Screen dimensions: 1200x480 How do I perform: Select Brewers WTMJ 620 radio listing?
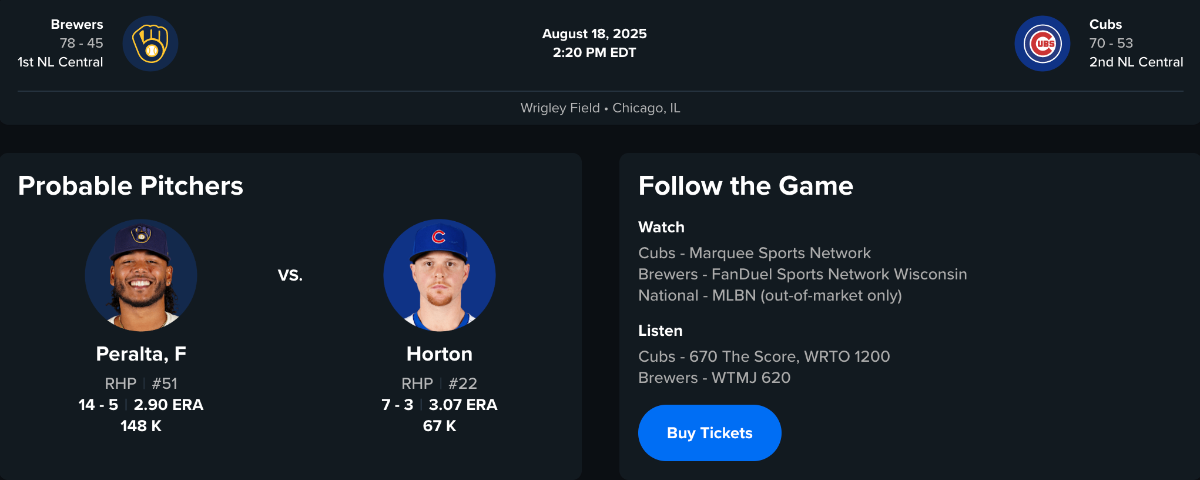click(x=714, y=377)
